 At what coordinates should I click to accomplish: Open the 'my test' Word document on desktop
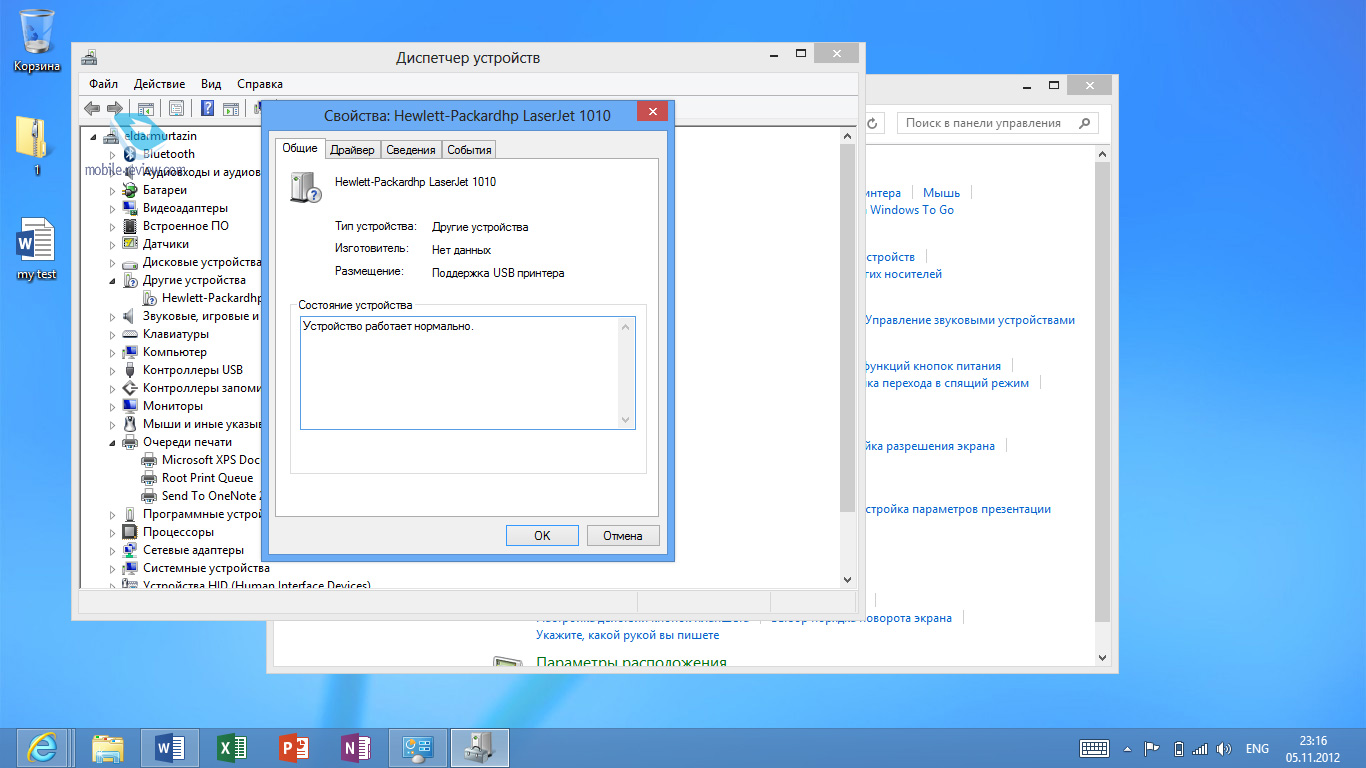coord(36,245)
